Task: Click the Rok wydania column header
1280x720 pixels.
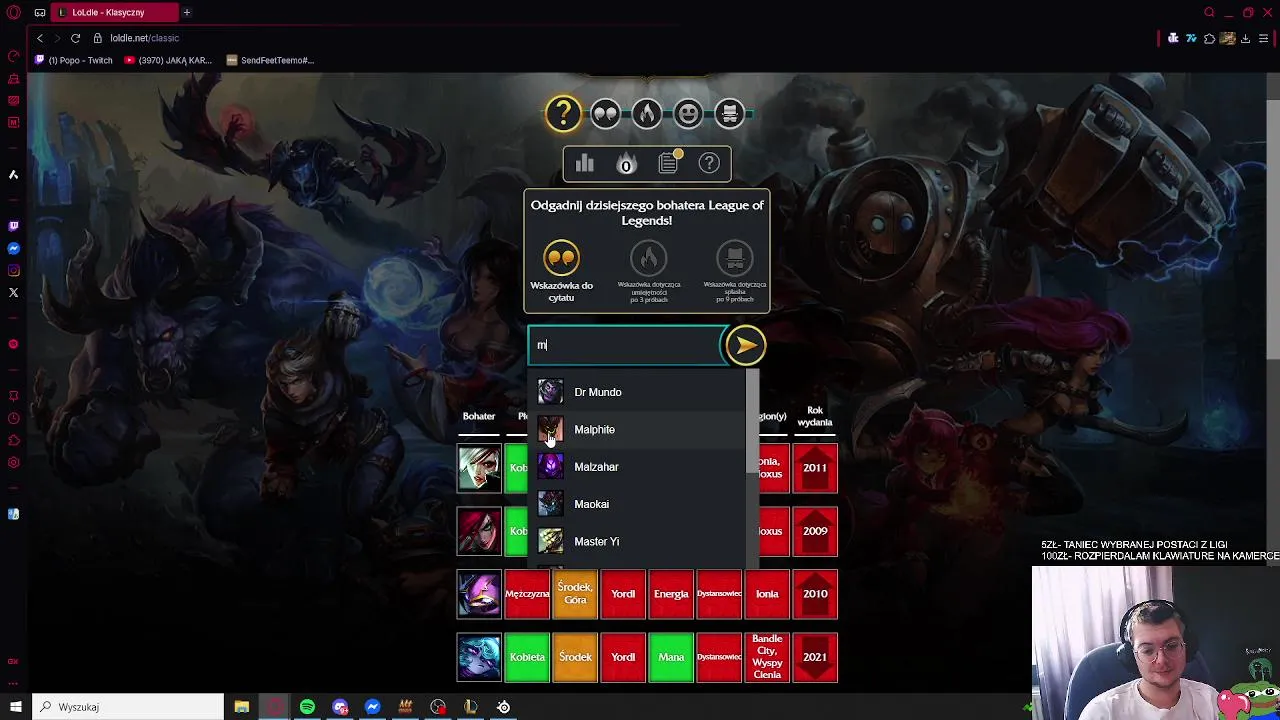Action: [x=815, y=416]
